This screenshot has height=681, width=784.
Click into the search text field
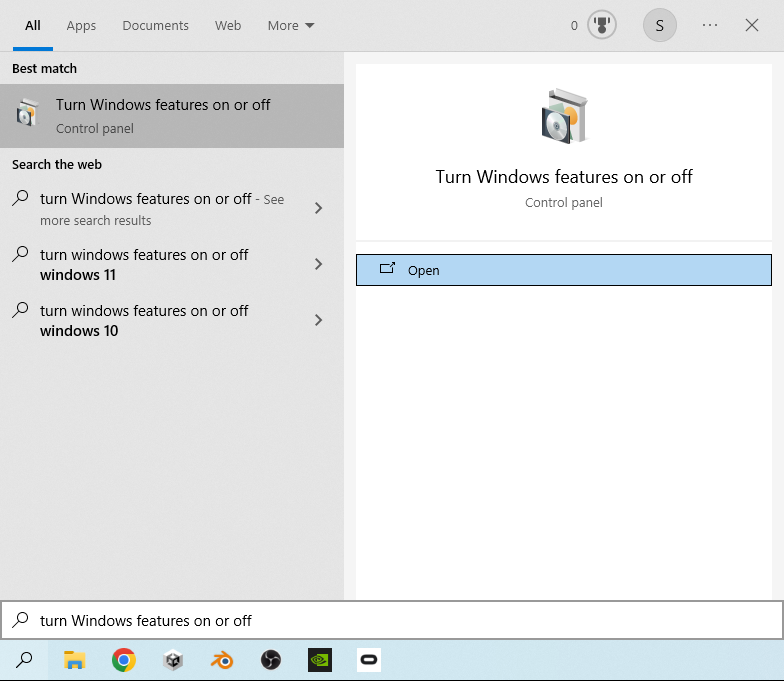coord(392,620)
